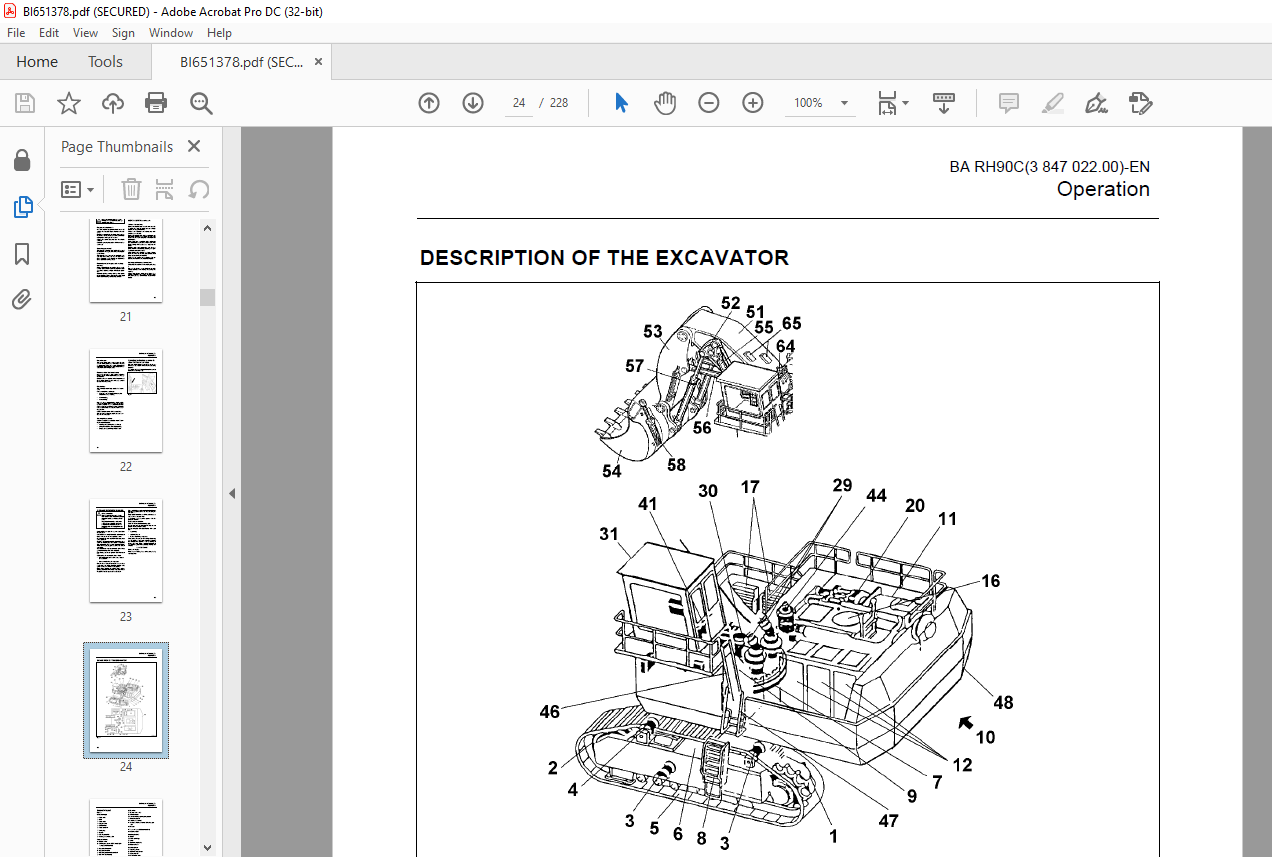Image resolution: width=1272 pixels, height=857 pixels.
Task: Click the Stamp tool icon
Action: pyautogui.click(x=1140, y=103)
